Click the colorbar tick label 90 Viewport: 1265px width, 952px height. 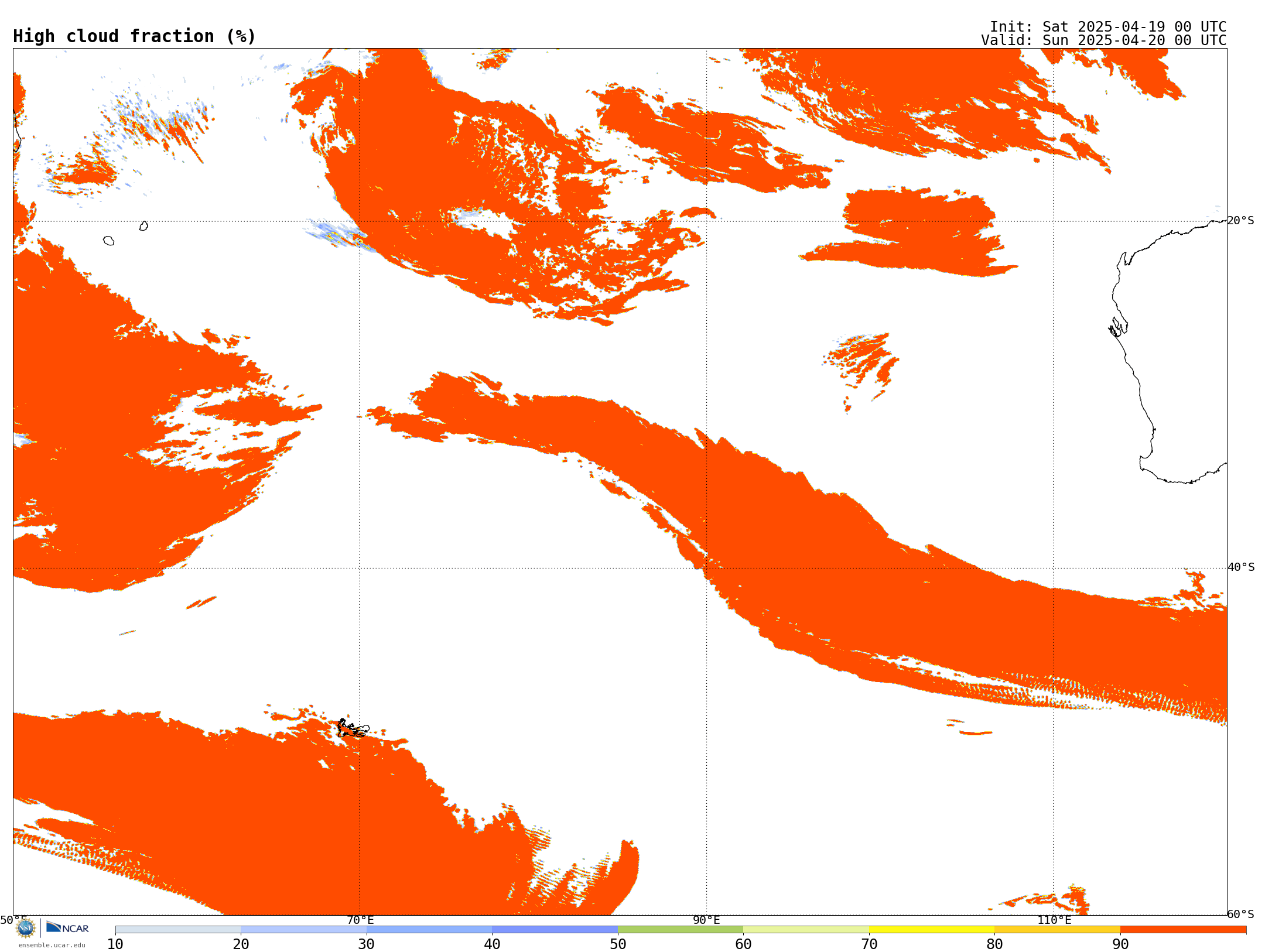click(x=1120, y=944)
